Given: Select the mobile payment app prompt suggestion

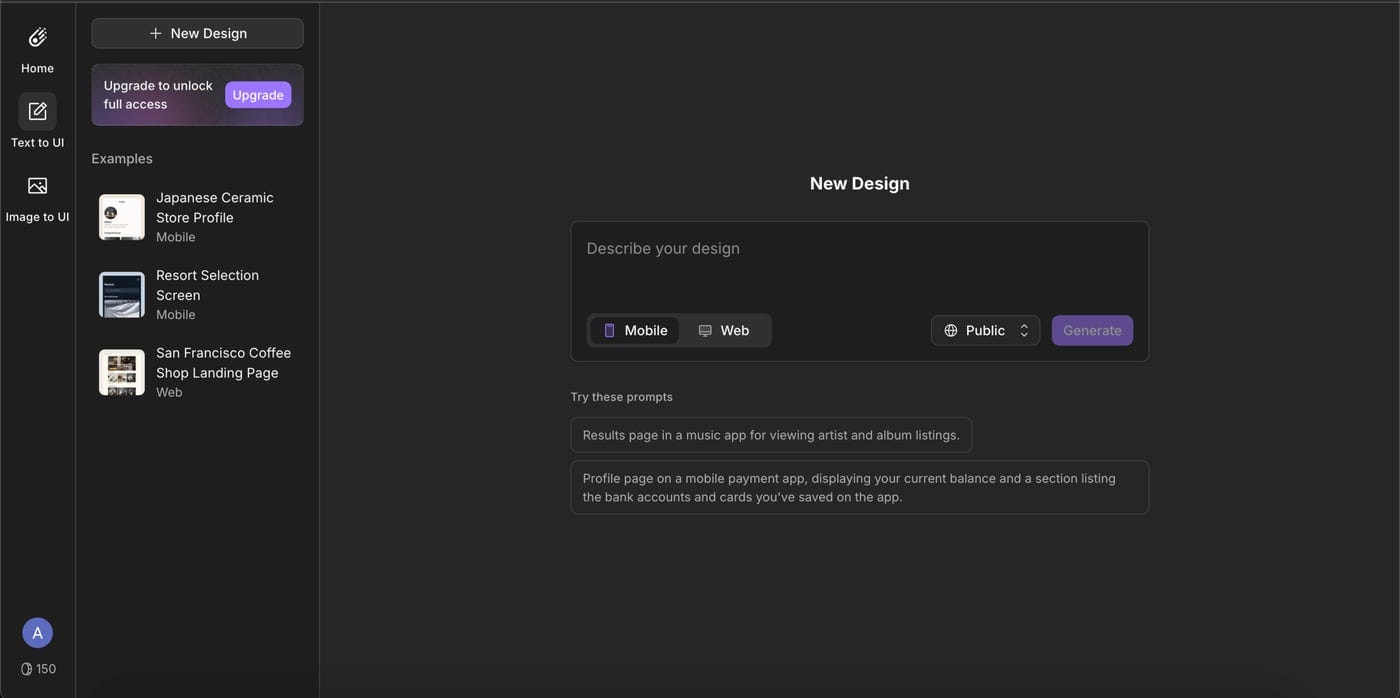Looking at the screenshot, I should (860, 487).
